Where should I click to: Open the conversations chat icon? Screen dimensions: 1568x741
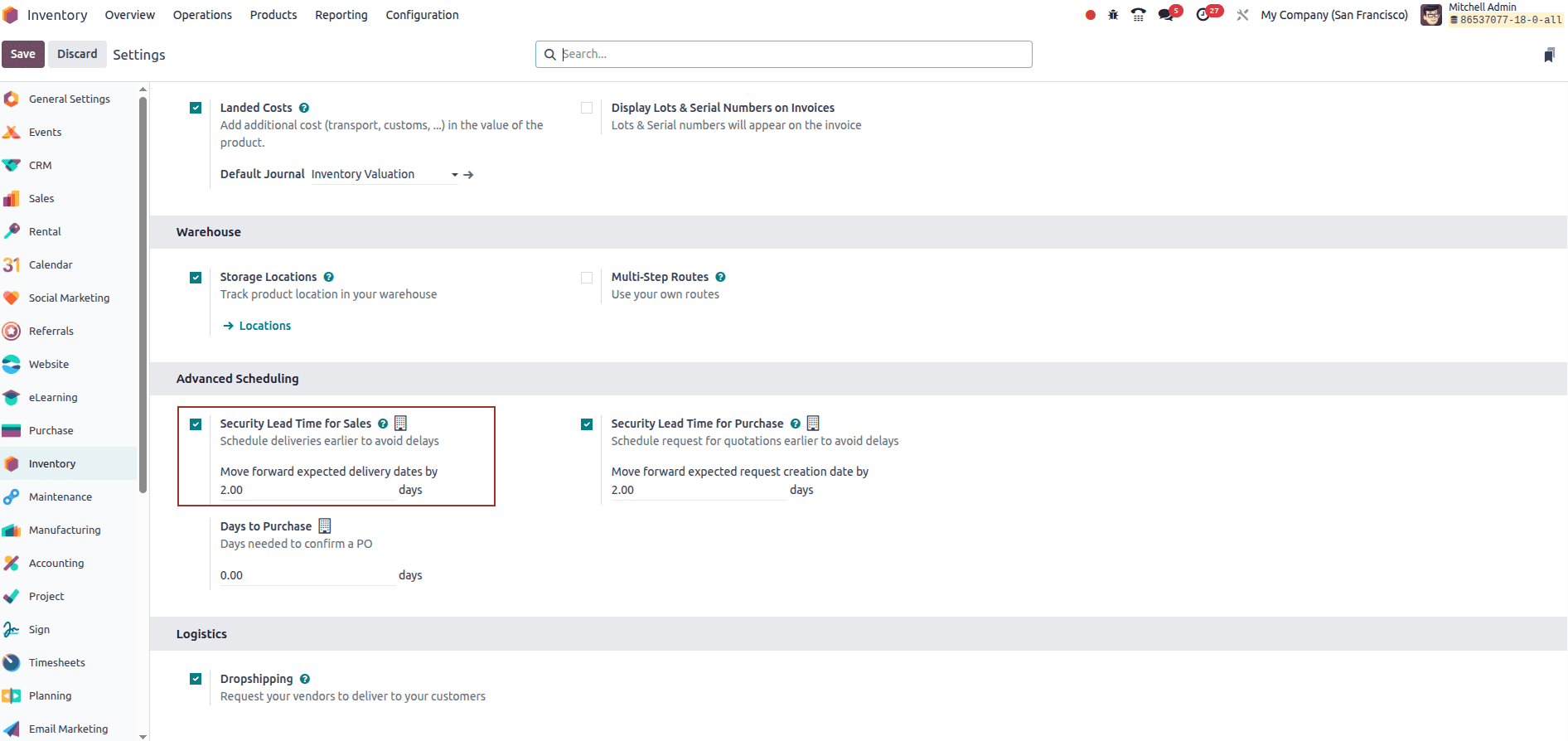tap(1166, 15)
